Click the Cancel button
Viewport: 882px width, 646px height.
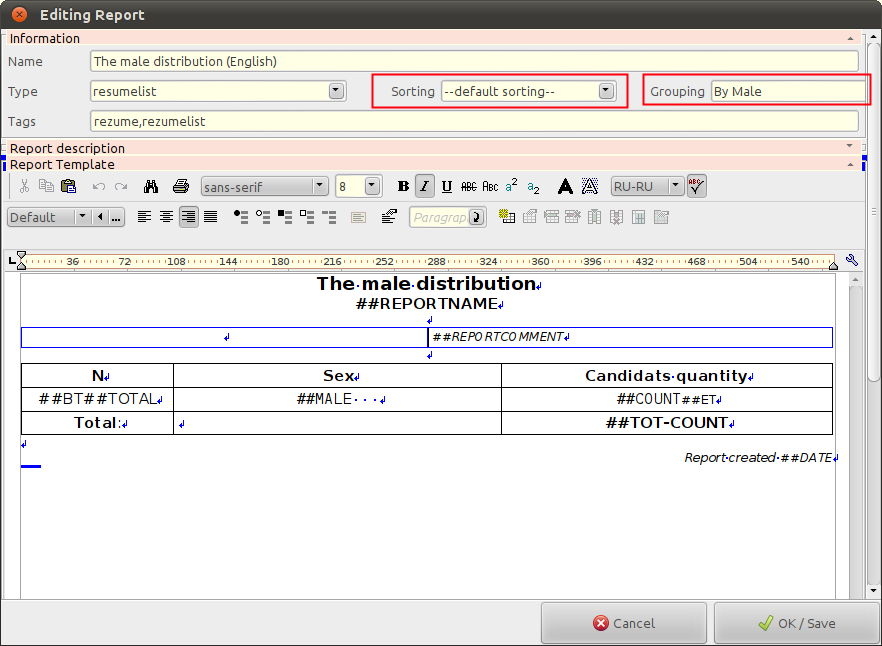[624, 623]
